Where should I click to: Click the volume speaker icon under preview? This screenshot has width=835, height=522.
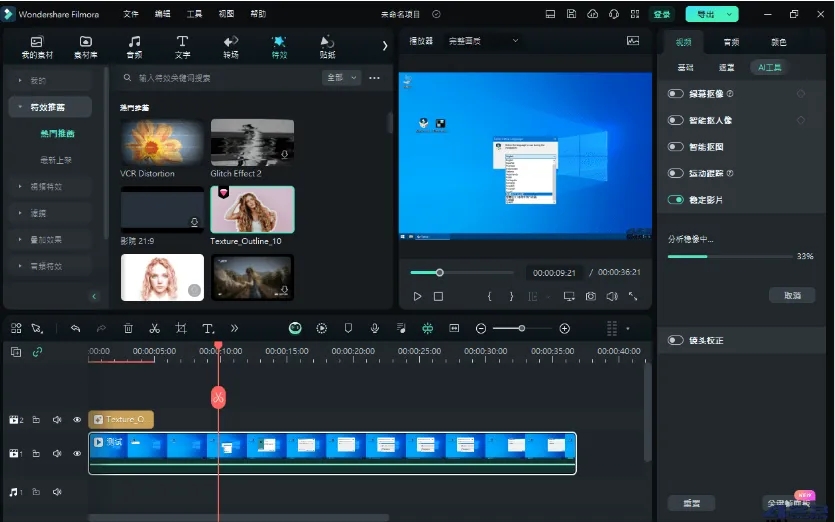(x=612, y=296)
